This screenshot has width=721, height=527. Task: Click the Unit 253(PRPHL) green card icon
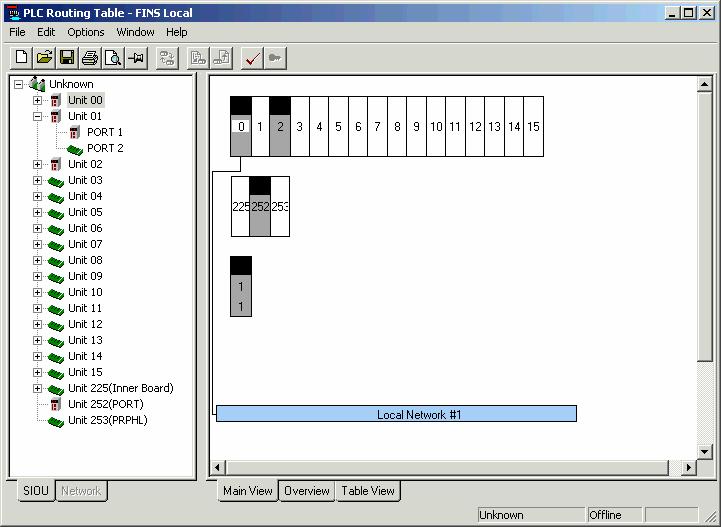coord(56,421)
